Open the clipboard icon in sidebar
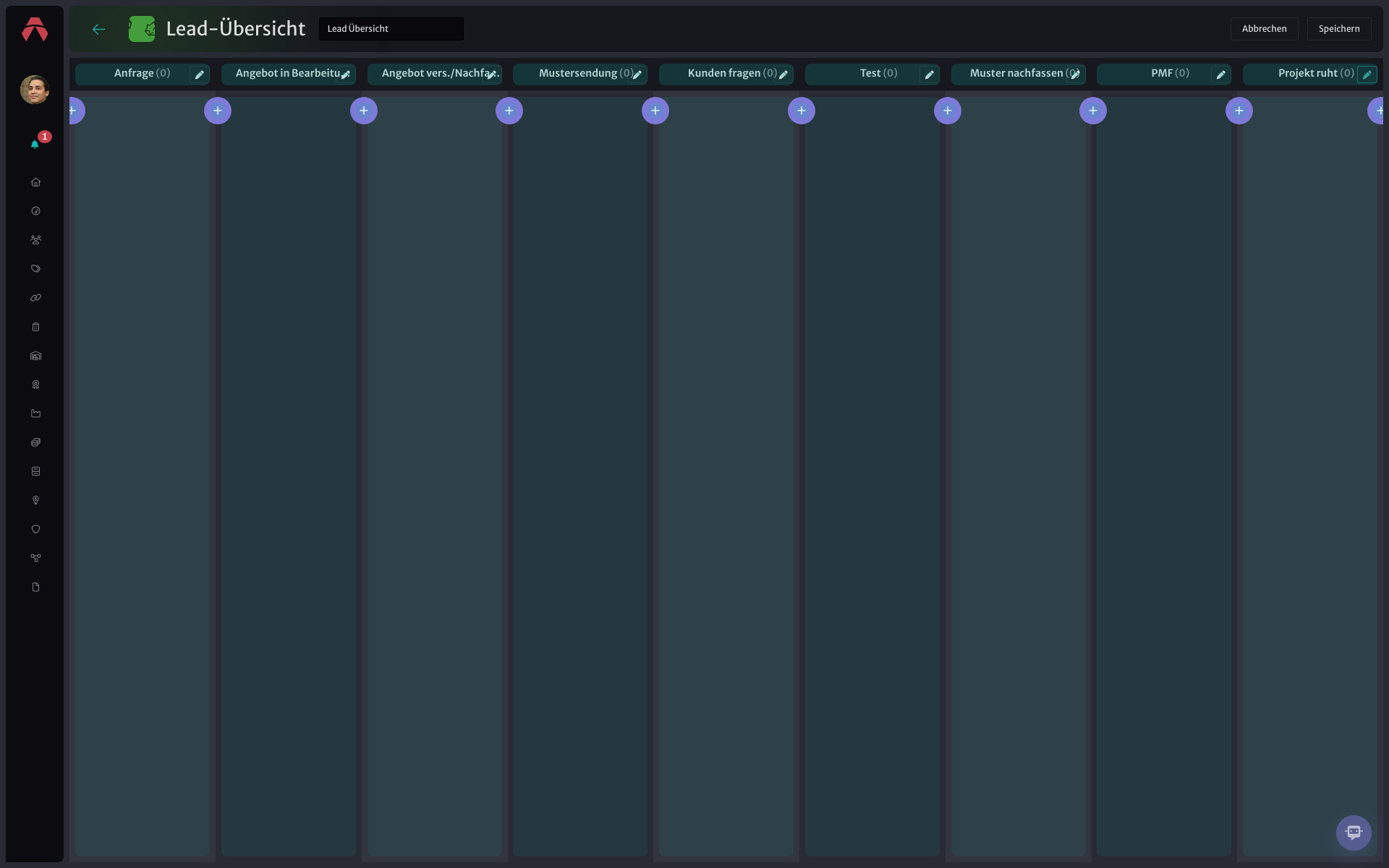This screenshot has width=1389, height=868. pyautogui.click(x=35, y=327)
